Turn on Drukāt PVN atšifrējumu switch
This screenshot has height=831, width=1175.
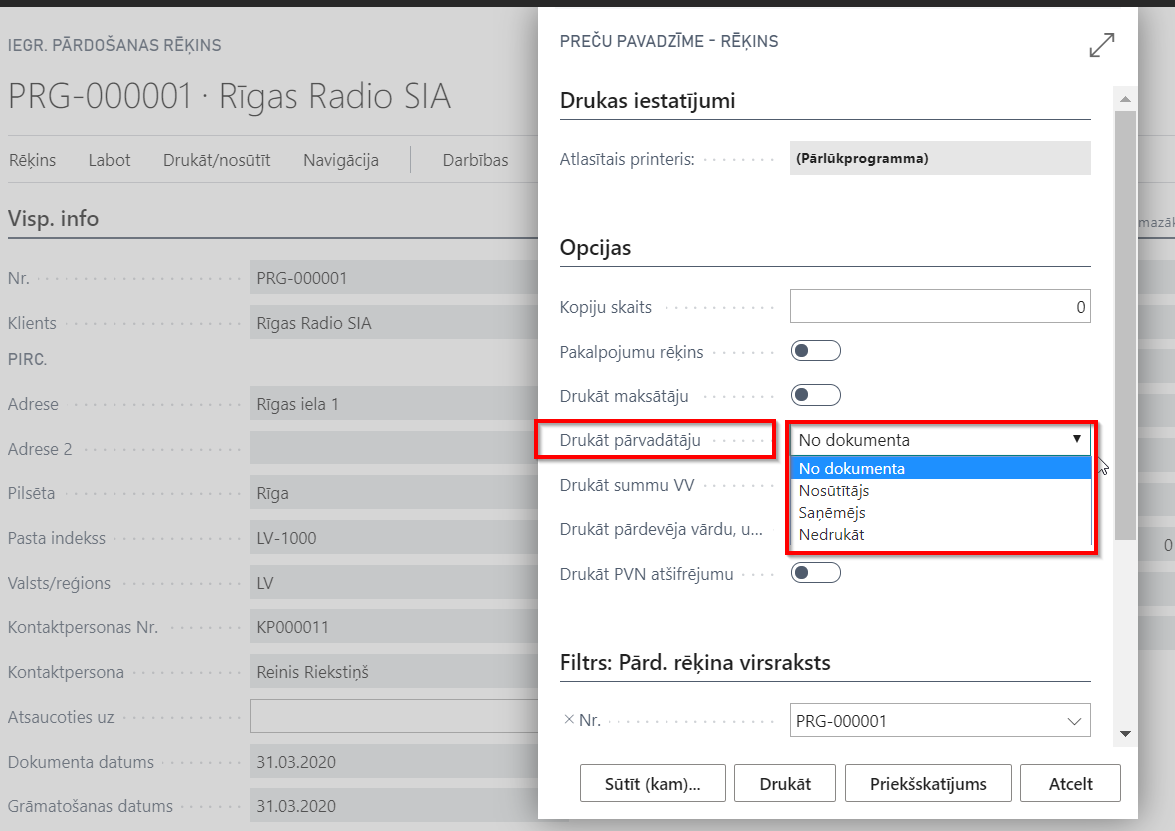pyautogui.click(x=815, y=573)
